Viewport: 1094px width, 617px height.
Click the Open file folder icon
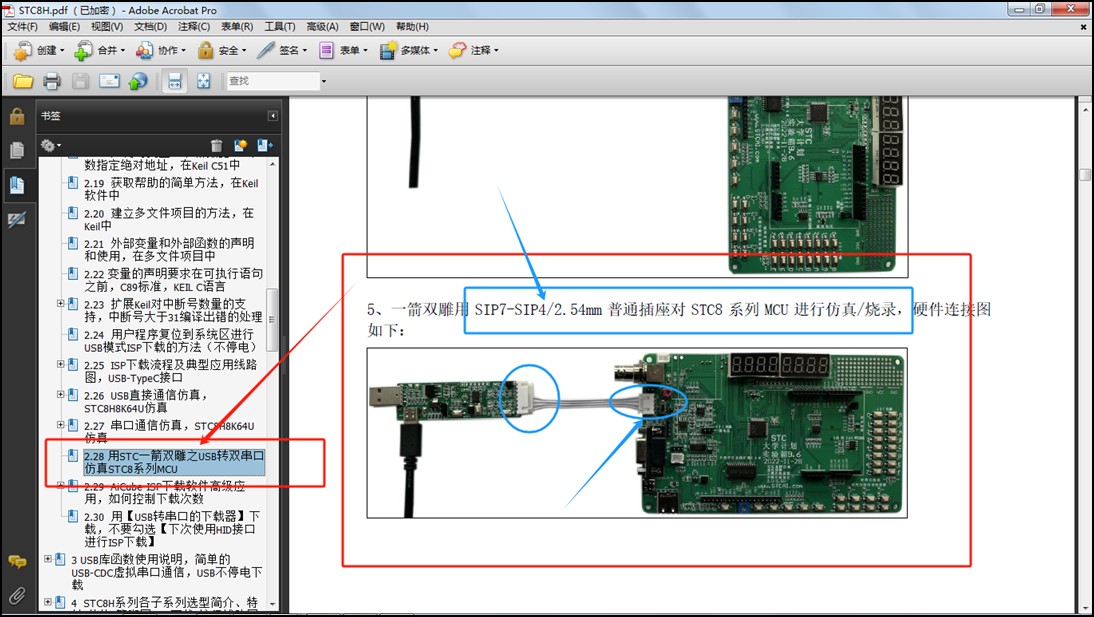(x=23, y=81)
